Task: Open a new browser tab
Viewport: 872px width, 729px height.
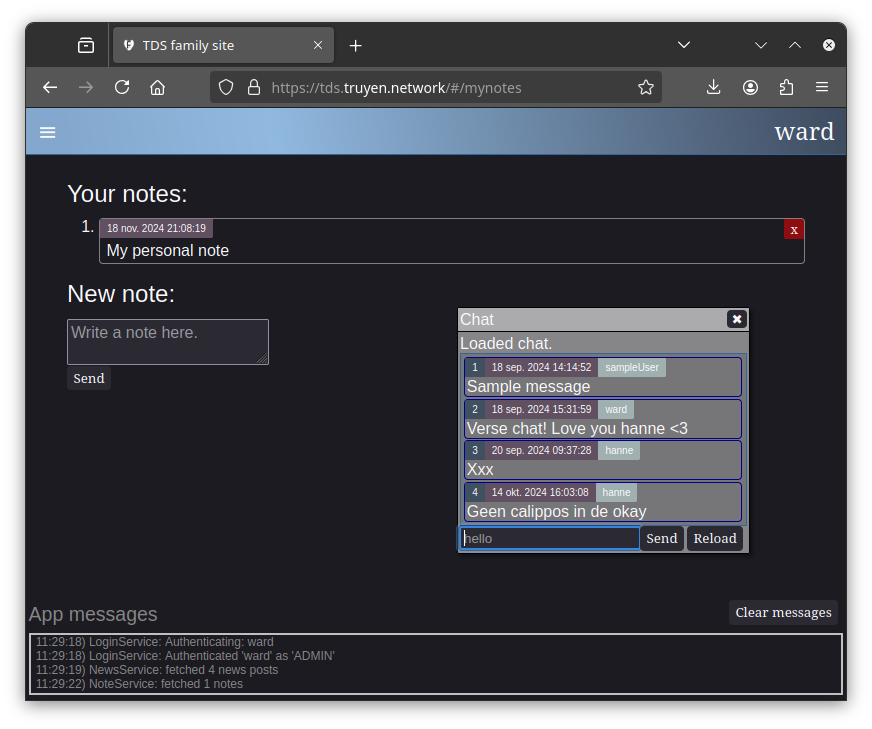Action: [355, 44]
